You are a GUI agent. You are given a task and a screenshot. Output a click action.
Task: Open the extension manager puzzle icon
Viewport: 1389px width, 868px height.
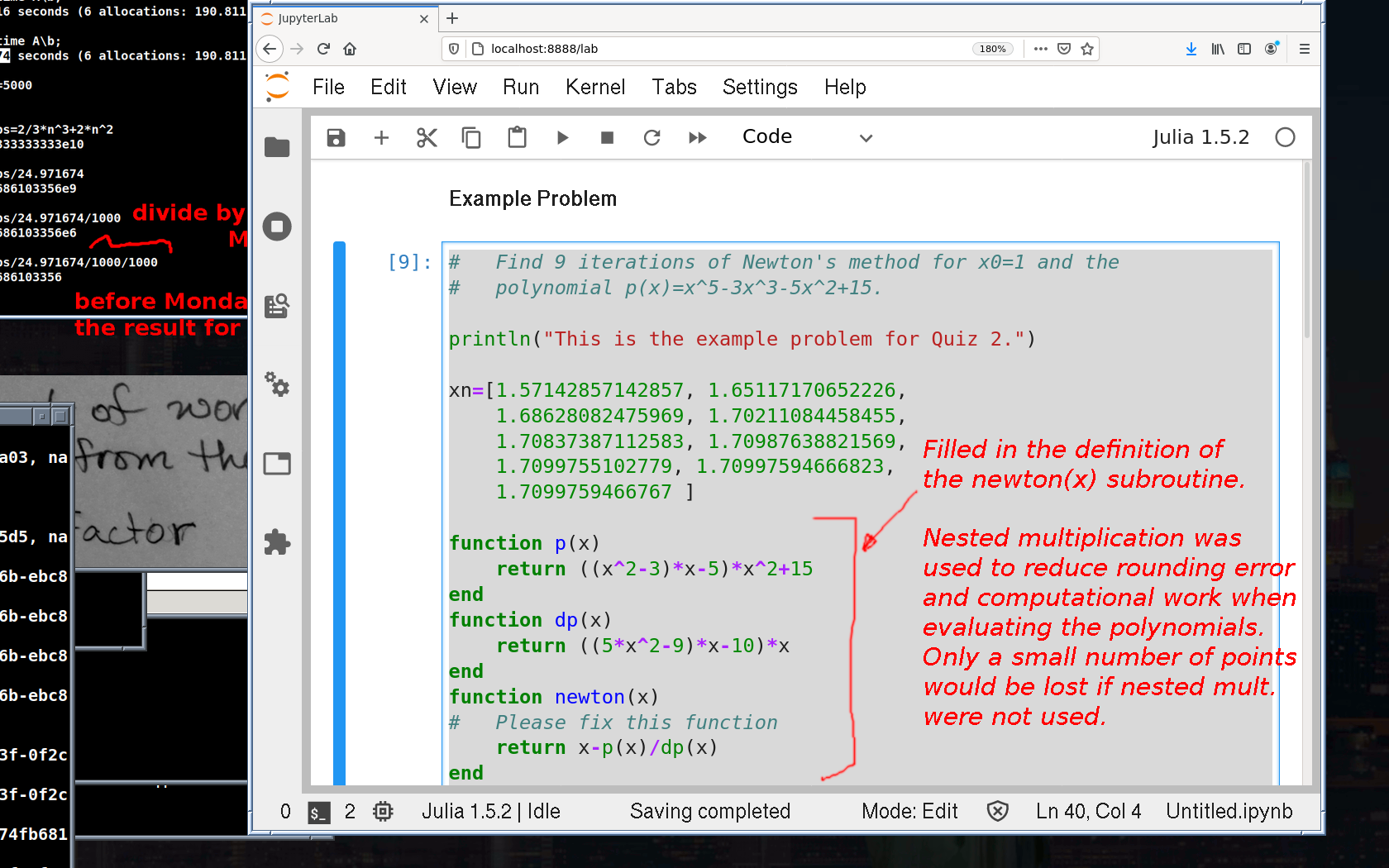coord(277,542)
